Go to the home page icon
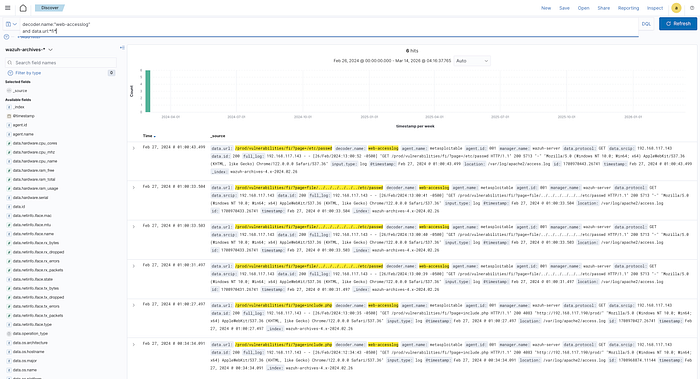The width and height of the screenshot is (700, 379). pyautogui.click(x=23, y=8)
